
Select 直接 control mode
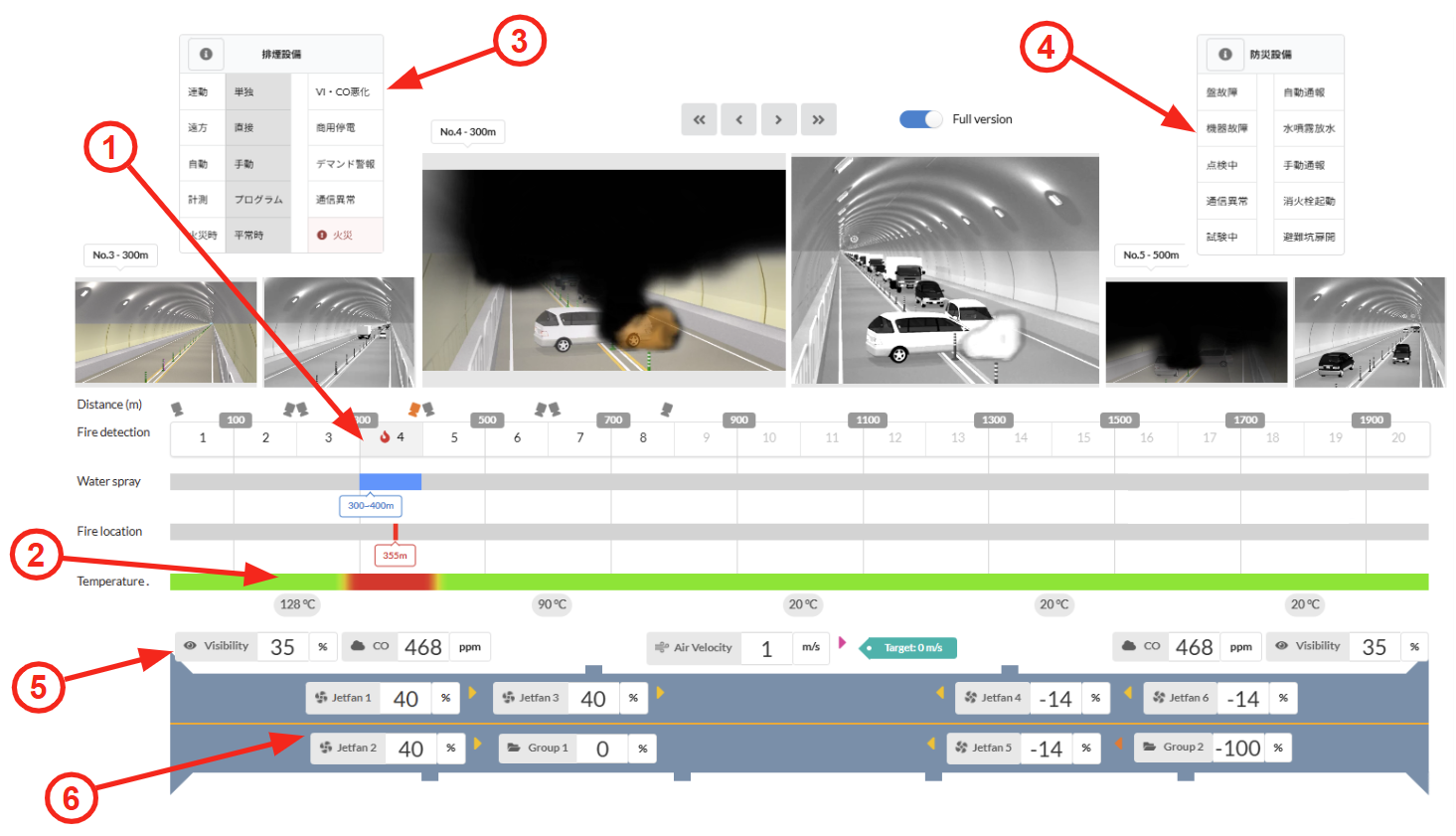[258, 128]
